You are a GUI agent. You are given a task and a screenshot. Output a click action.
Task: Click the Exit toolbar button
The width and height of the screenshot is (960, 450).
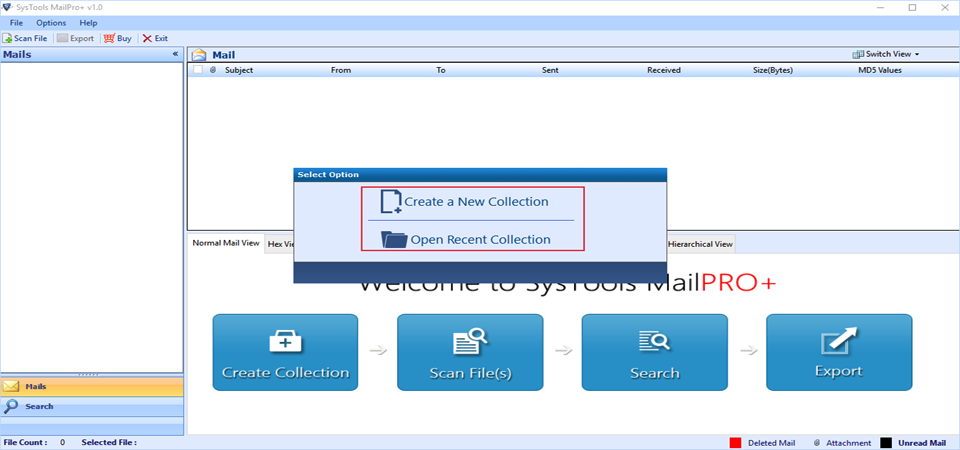[155, 38]
